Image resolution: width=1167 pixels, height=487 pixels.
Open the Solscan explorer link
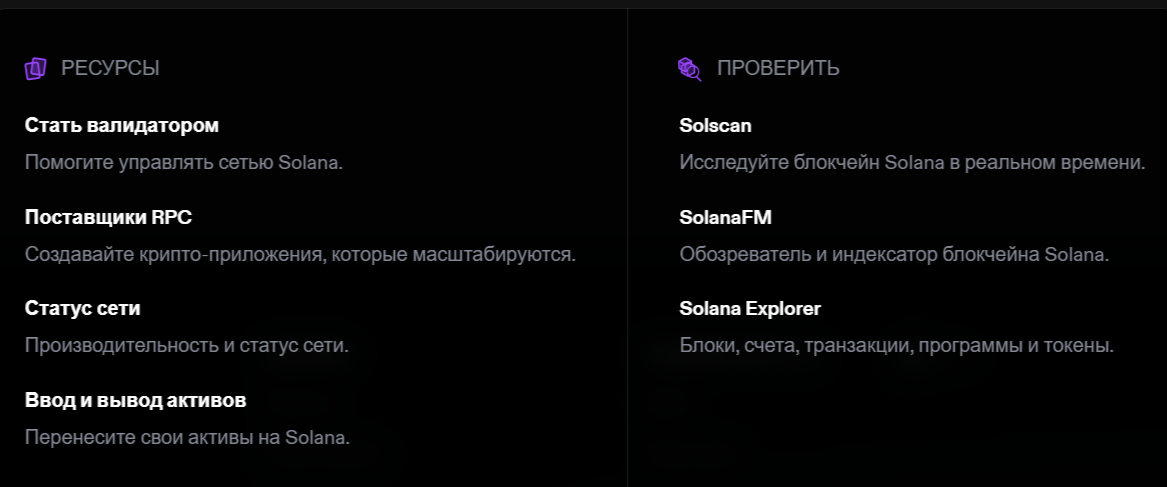pos(715,125)
